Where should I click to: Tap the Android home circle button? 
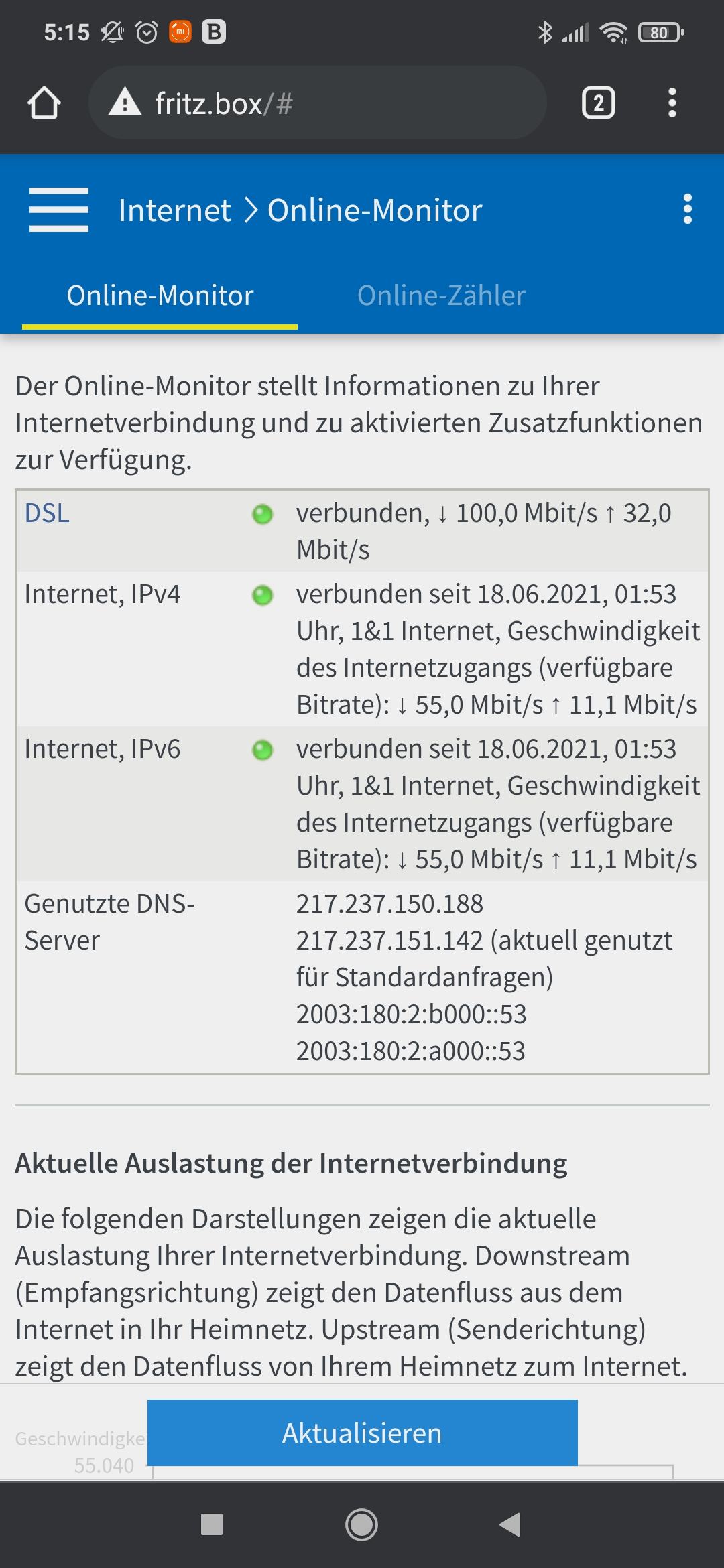361,1524
